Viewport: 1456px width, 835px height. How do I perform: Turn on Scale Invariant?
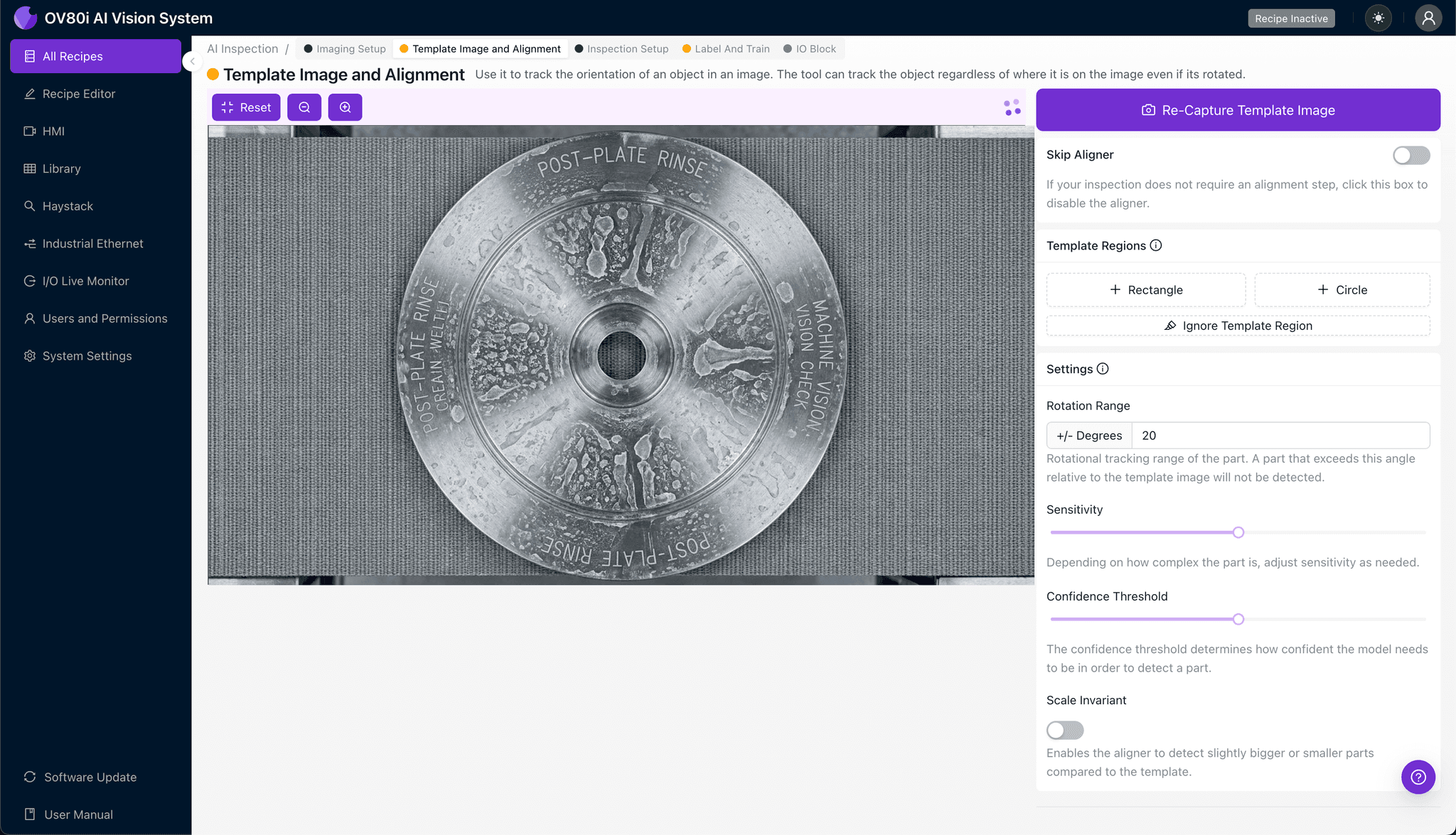click(1064, 730)
